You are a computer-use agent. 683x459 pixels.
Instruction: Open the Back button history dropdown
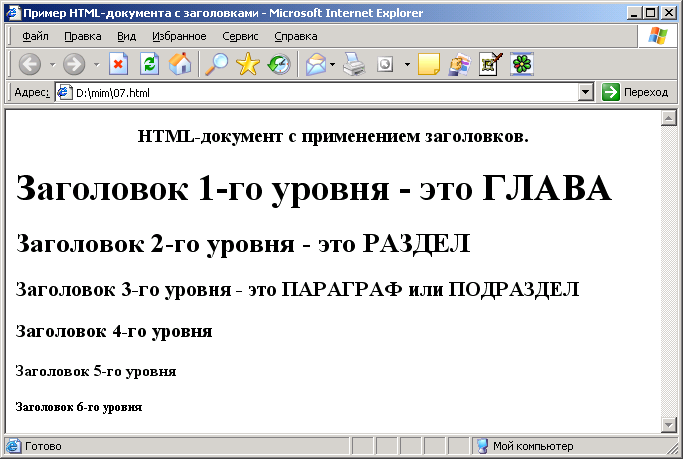(x=53, y=64)
